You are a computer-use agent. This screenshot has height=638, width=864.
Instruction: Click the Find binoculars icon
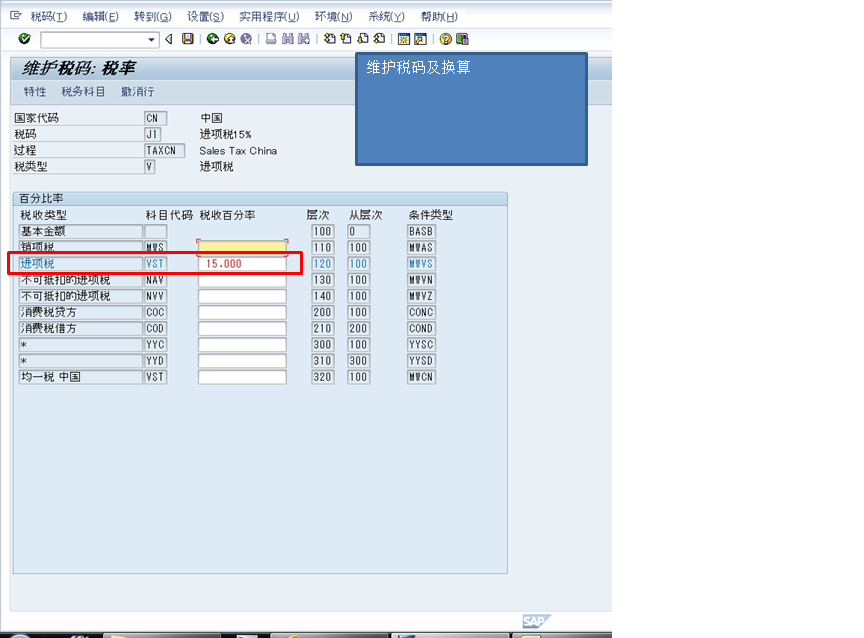[x=288, y=39]
